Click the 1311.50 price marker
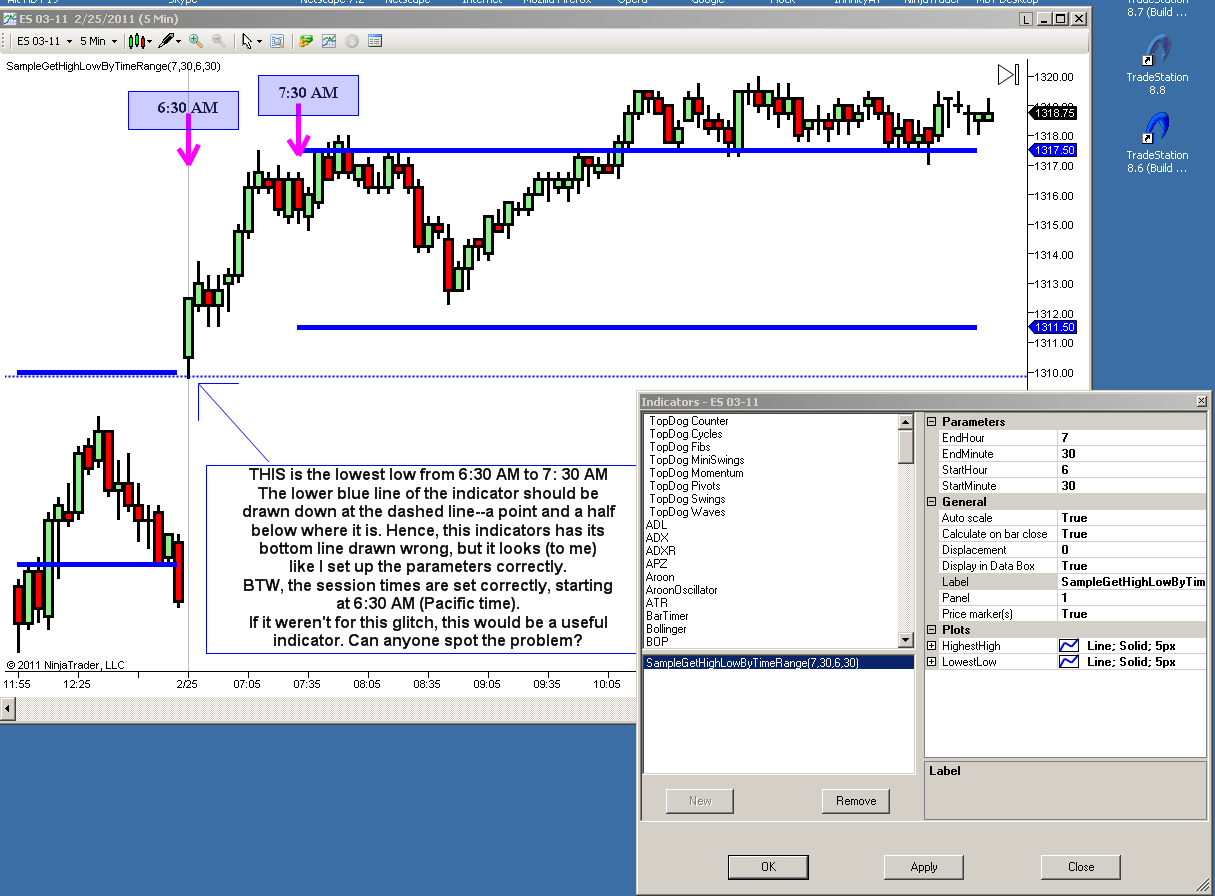1215x896 pixels. coord(1052,327)
